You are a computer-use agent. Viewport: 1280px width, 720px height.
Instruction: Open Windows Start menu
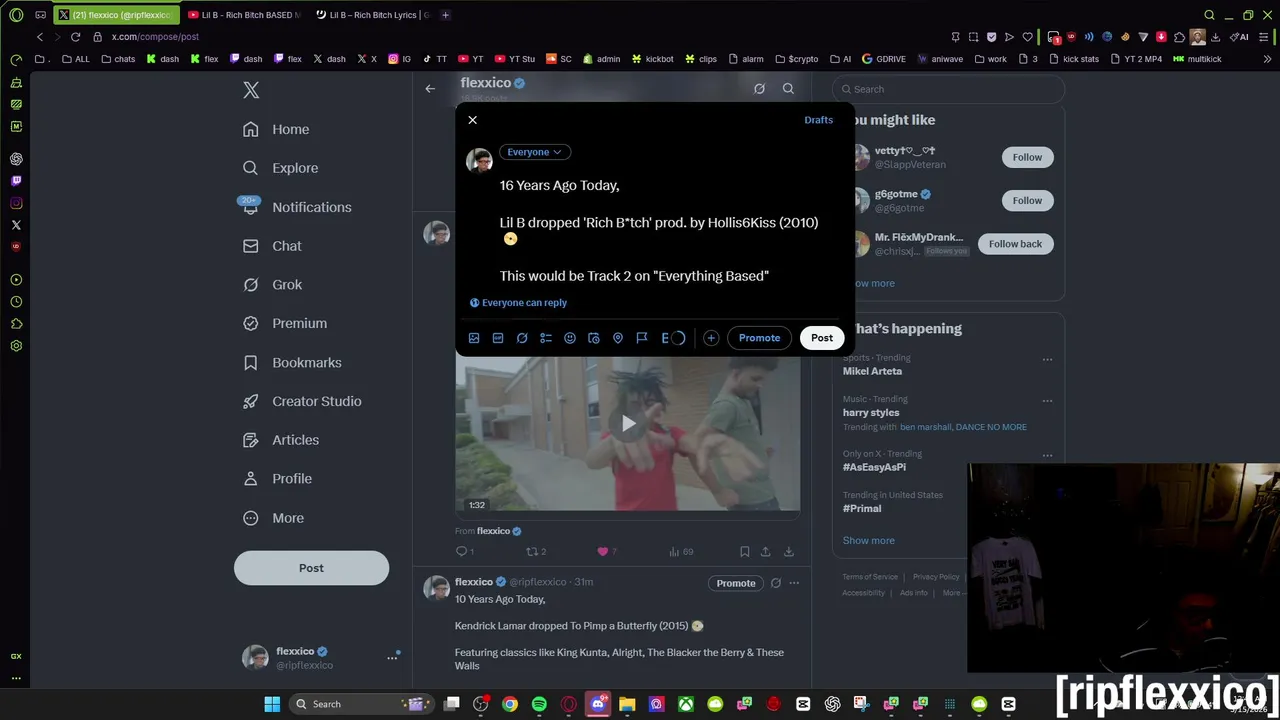click(272, 704)
